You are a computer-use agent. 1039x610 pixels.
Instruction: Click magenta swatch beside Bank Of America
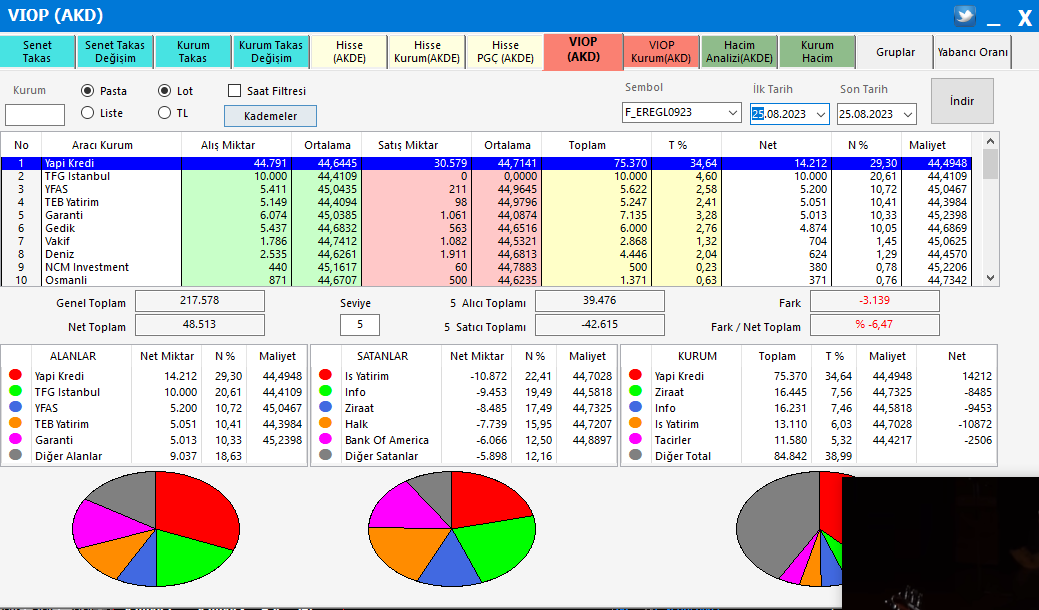[325, 438]
